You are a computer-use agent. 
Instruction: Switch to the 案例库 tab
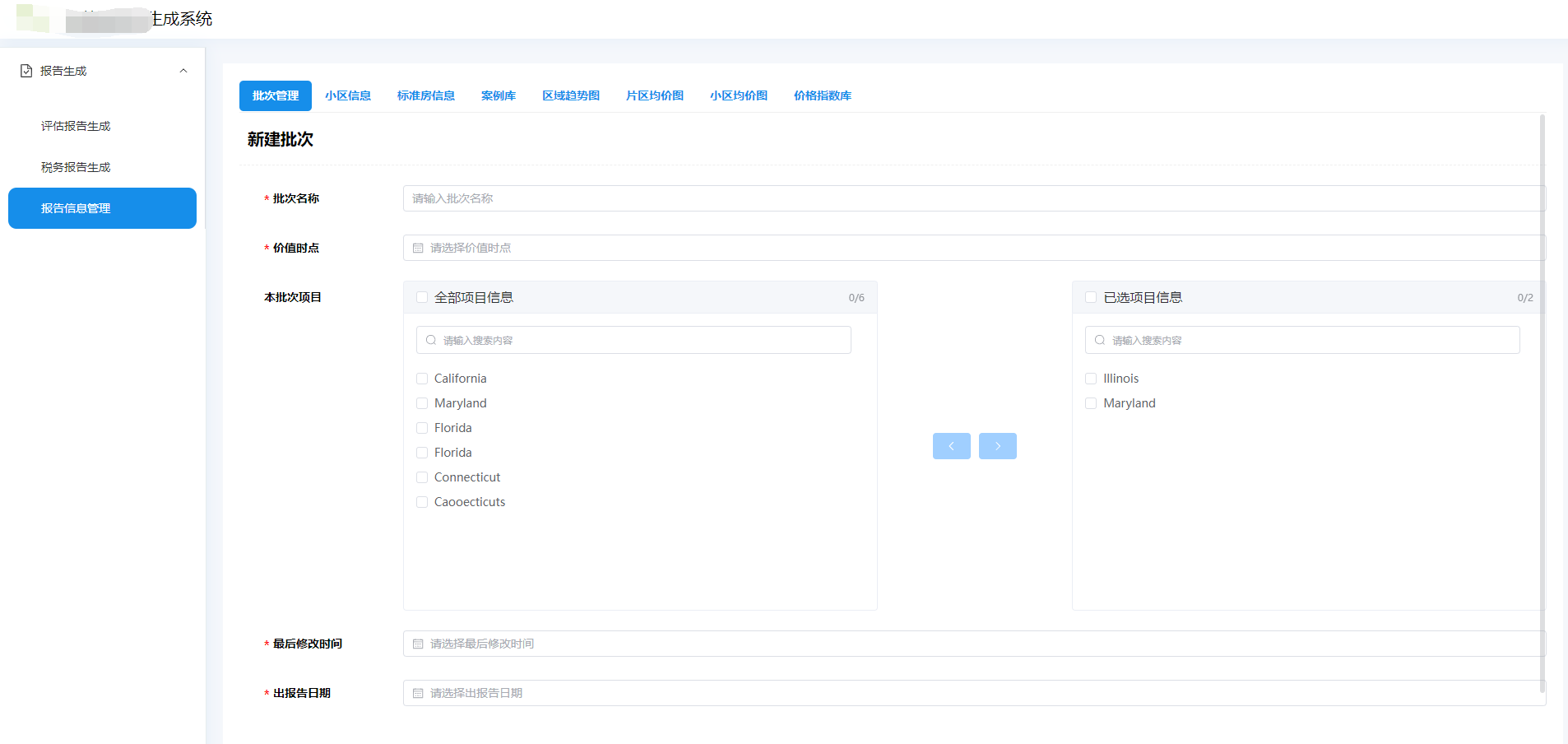pos(499,95)
